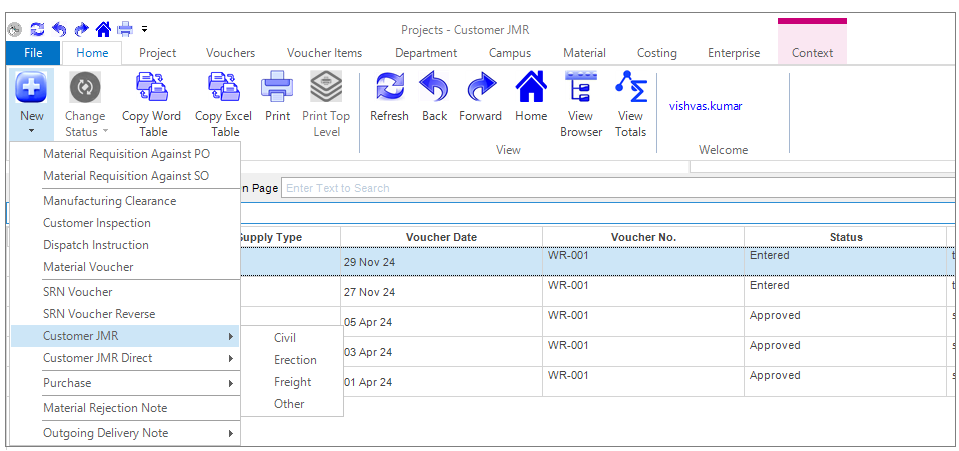Click the Print icon in ribbon
Image resolution: width=959 pixels, height=451 pixels.
277,89
